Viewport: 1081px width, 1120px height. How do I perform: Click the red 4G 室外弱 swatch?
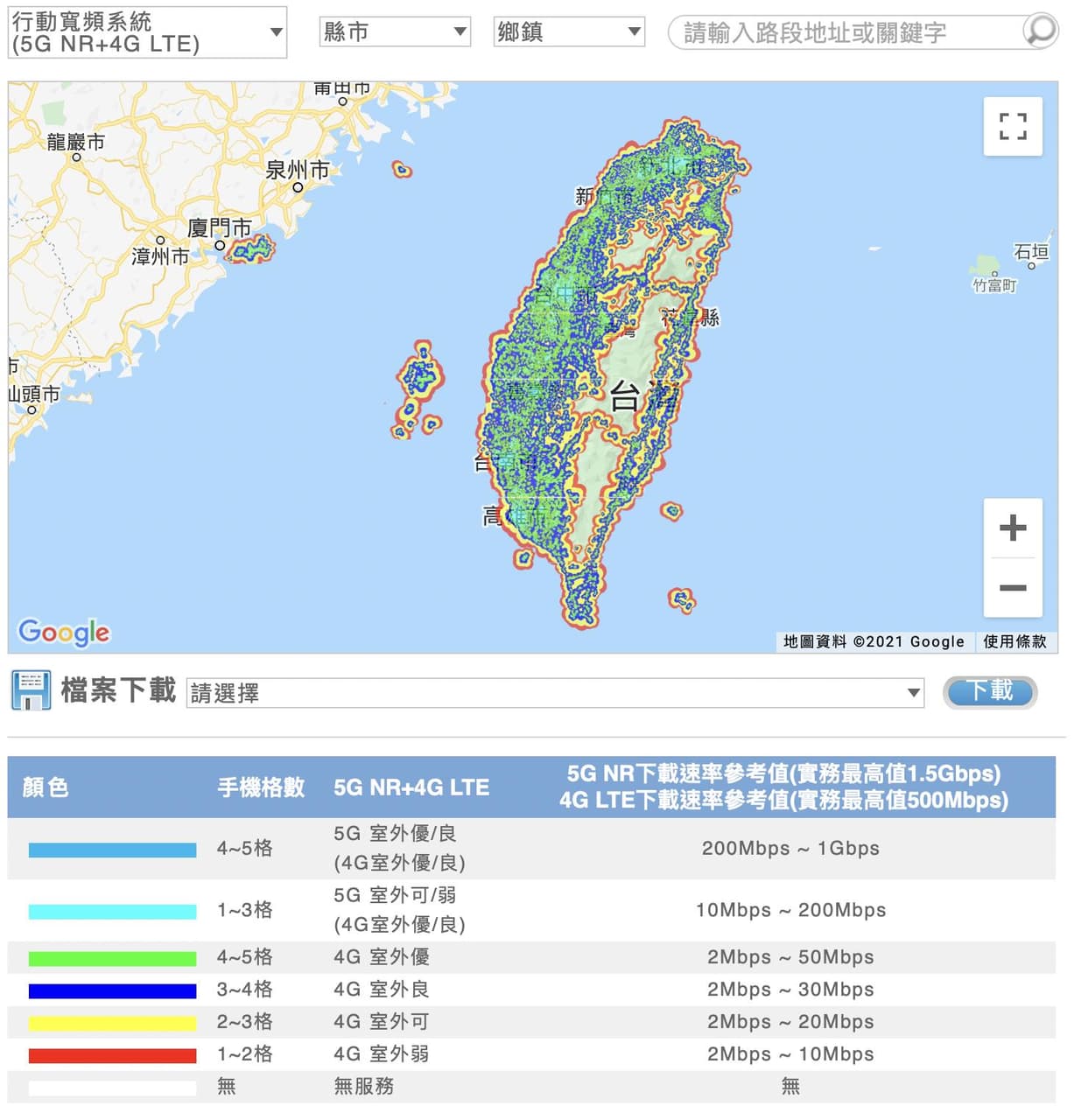(x=112, y=1055)
